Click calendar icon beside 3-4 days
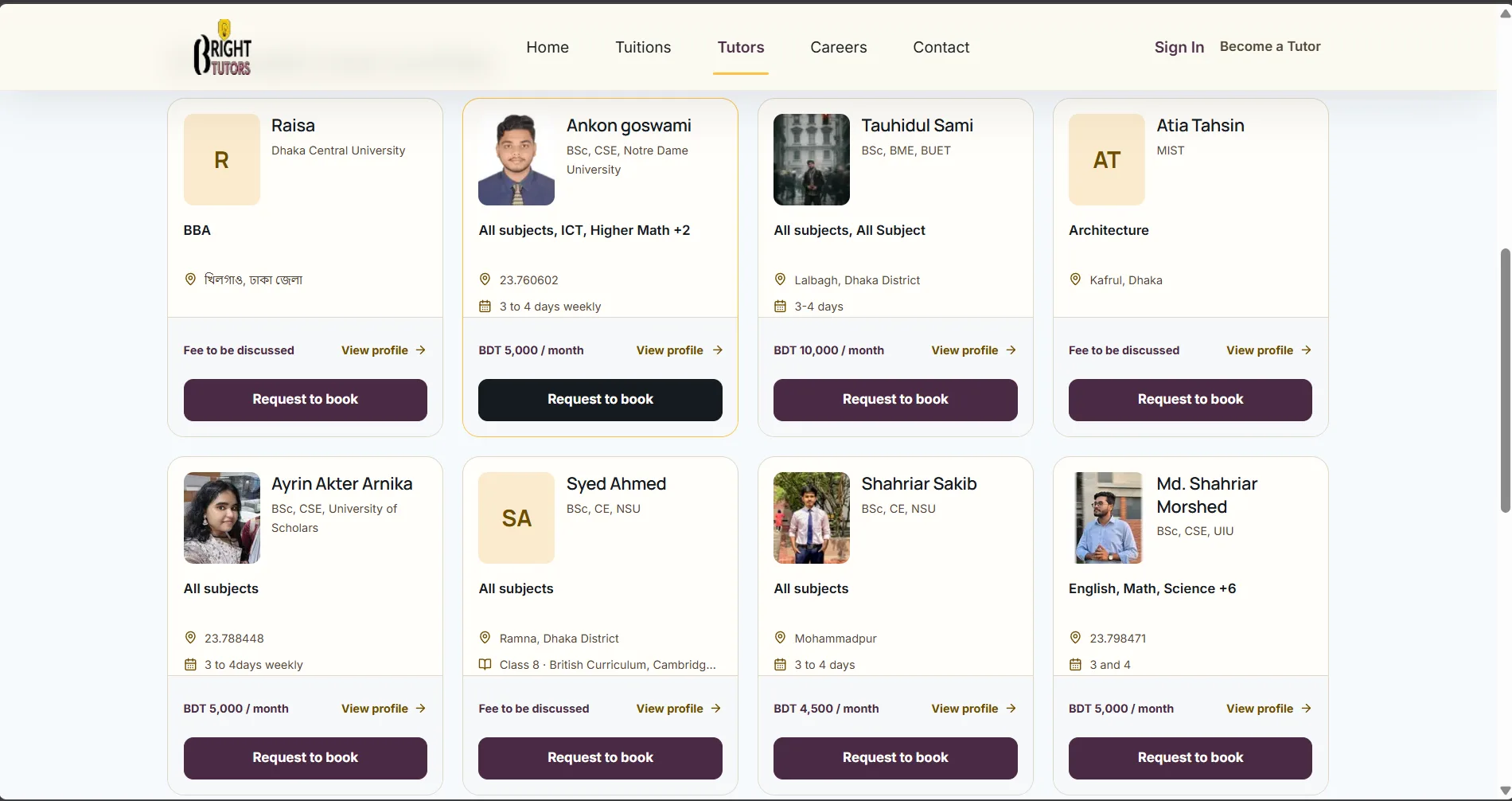Viewport: 1512px width, 801px height. (780, 307)
